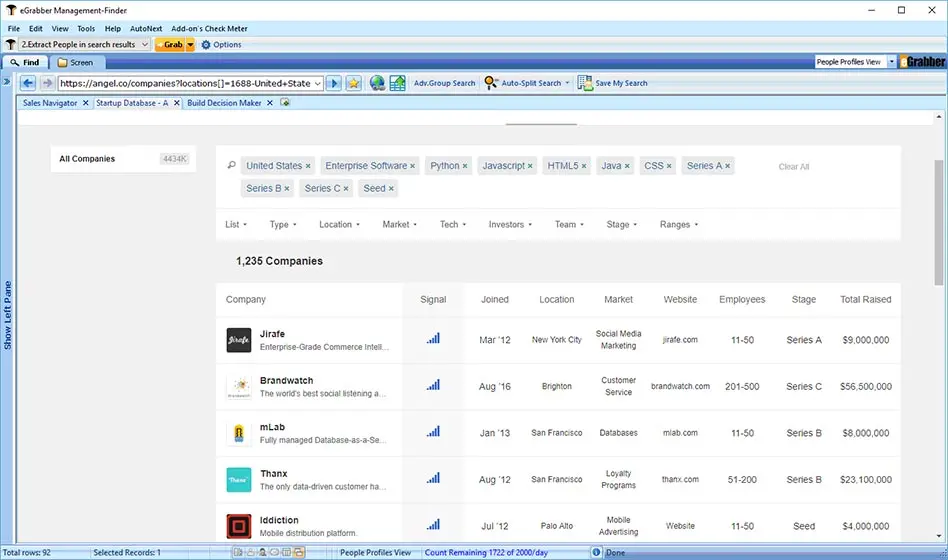
Task: Click the info icon next to Done
Action: tap(596, 552)
